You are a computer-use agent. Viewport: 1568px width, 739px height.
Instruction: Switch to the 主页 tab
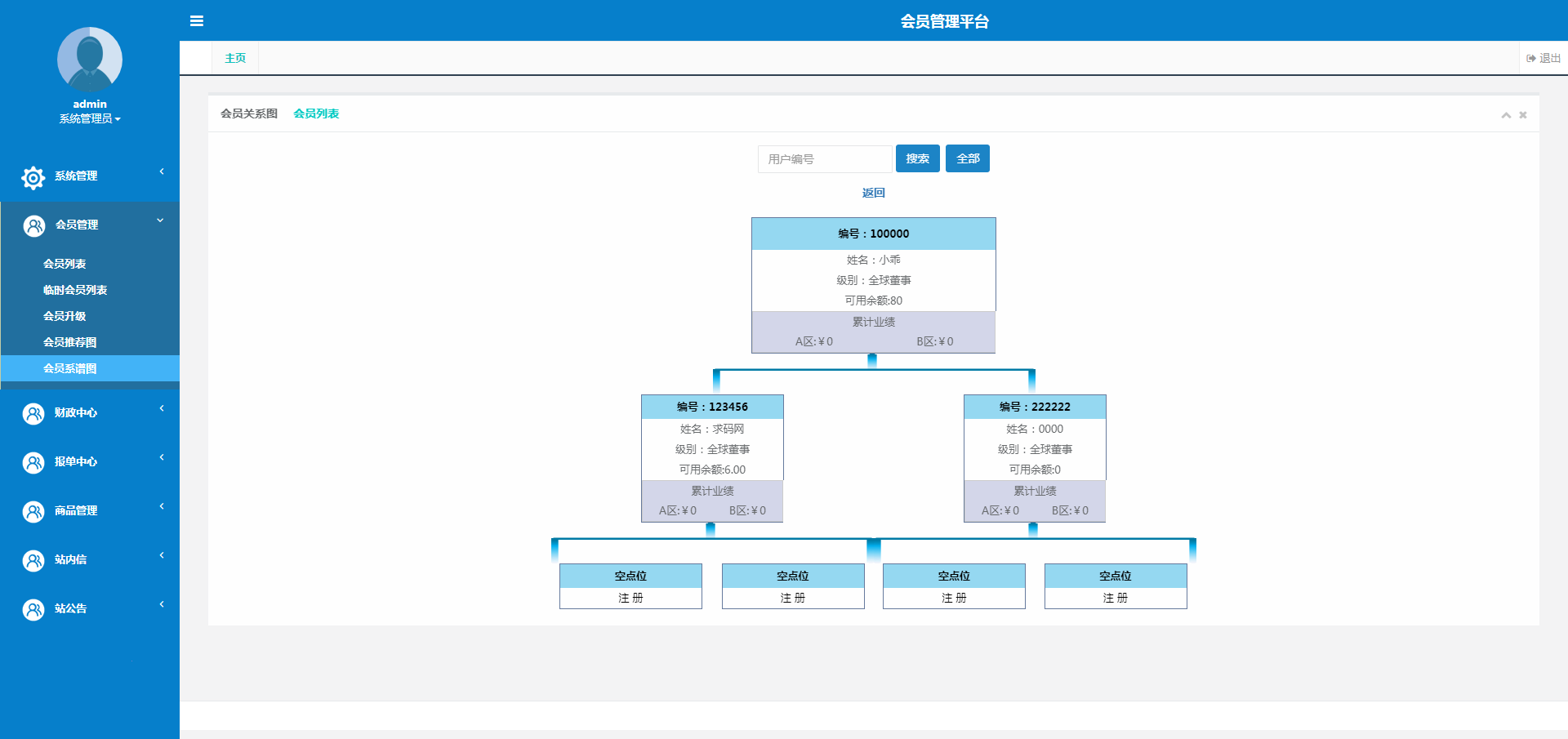point(235,58)
